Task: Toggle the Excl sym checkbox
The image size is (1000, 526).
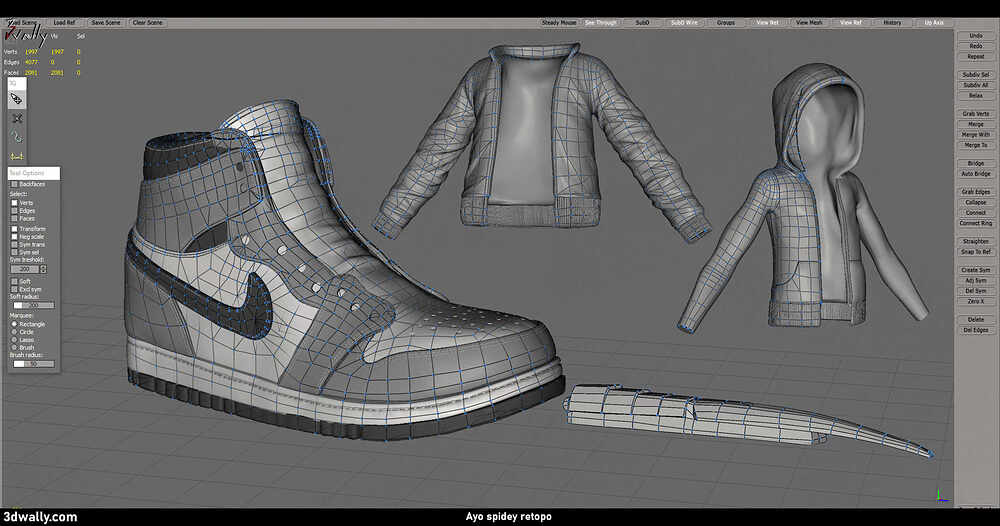Action: coord(14,289)
